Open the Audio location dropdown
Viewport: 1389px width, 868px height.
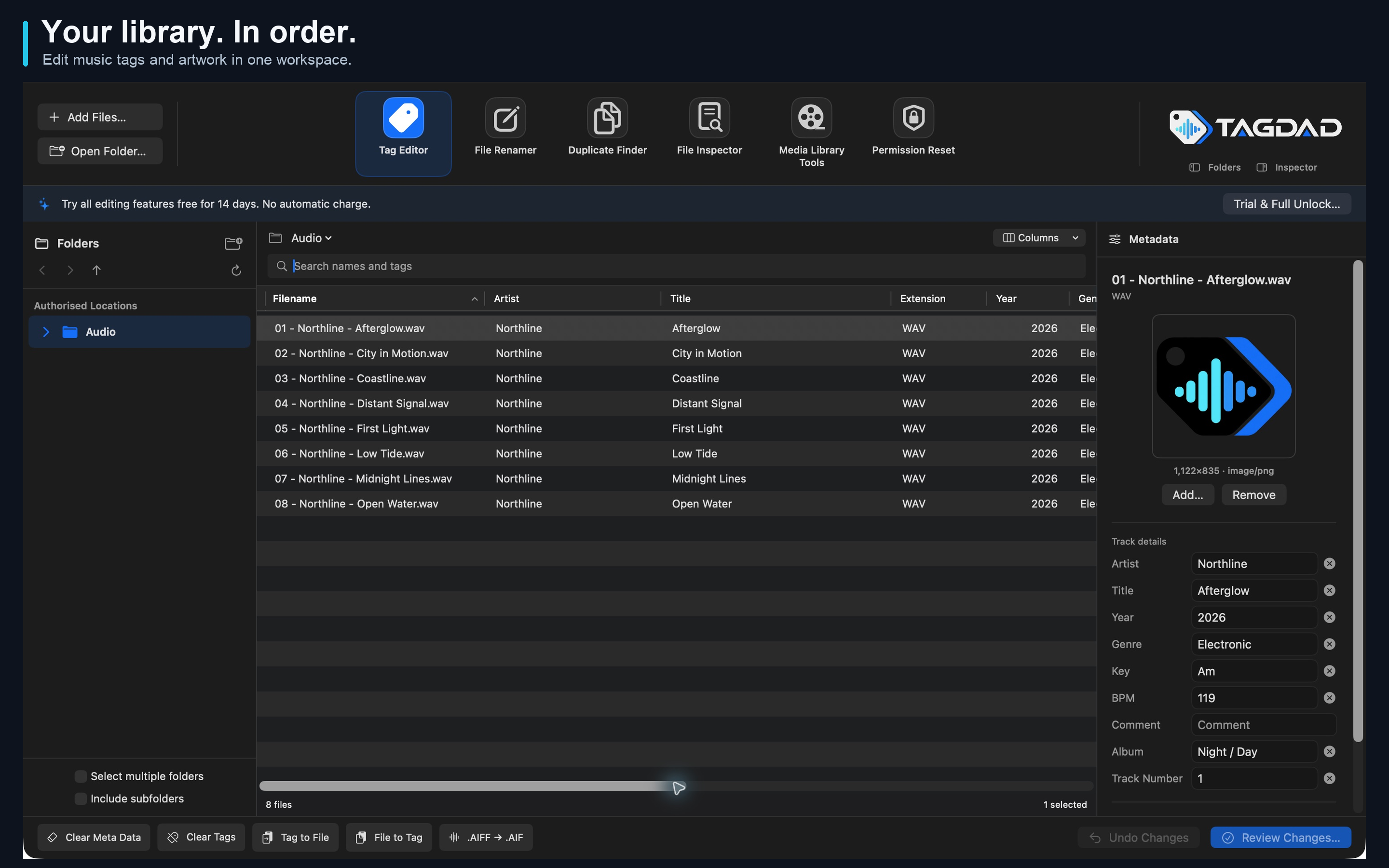[311, 238]
